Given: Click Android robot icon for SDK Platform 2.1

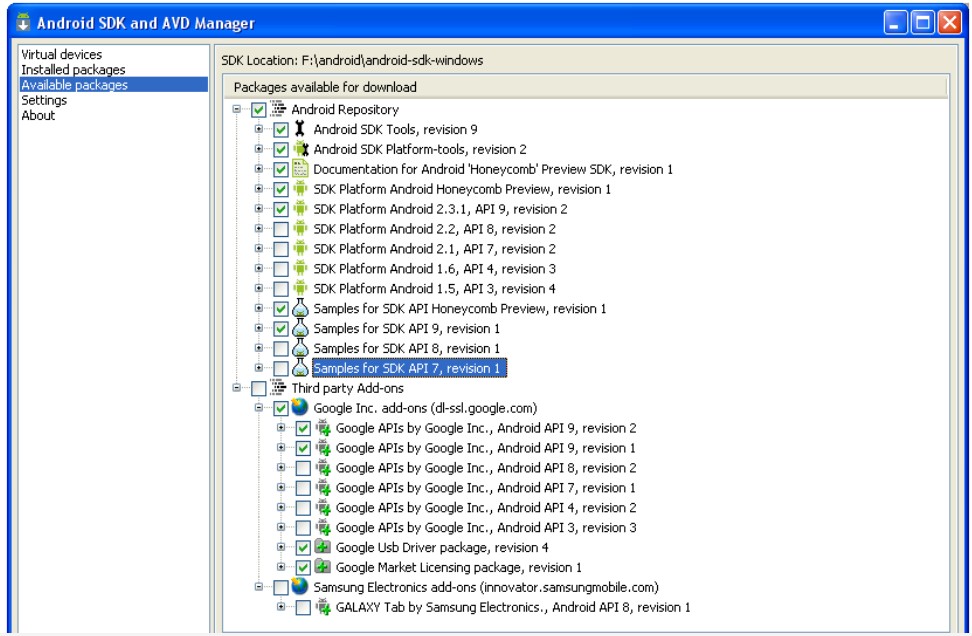Looking at the screenshot, I should pyautogui.click(x=300, y=248).
